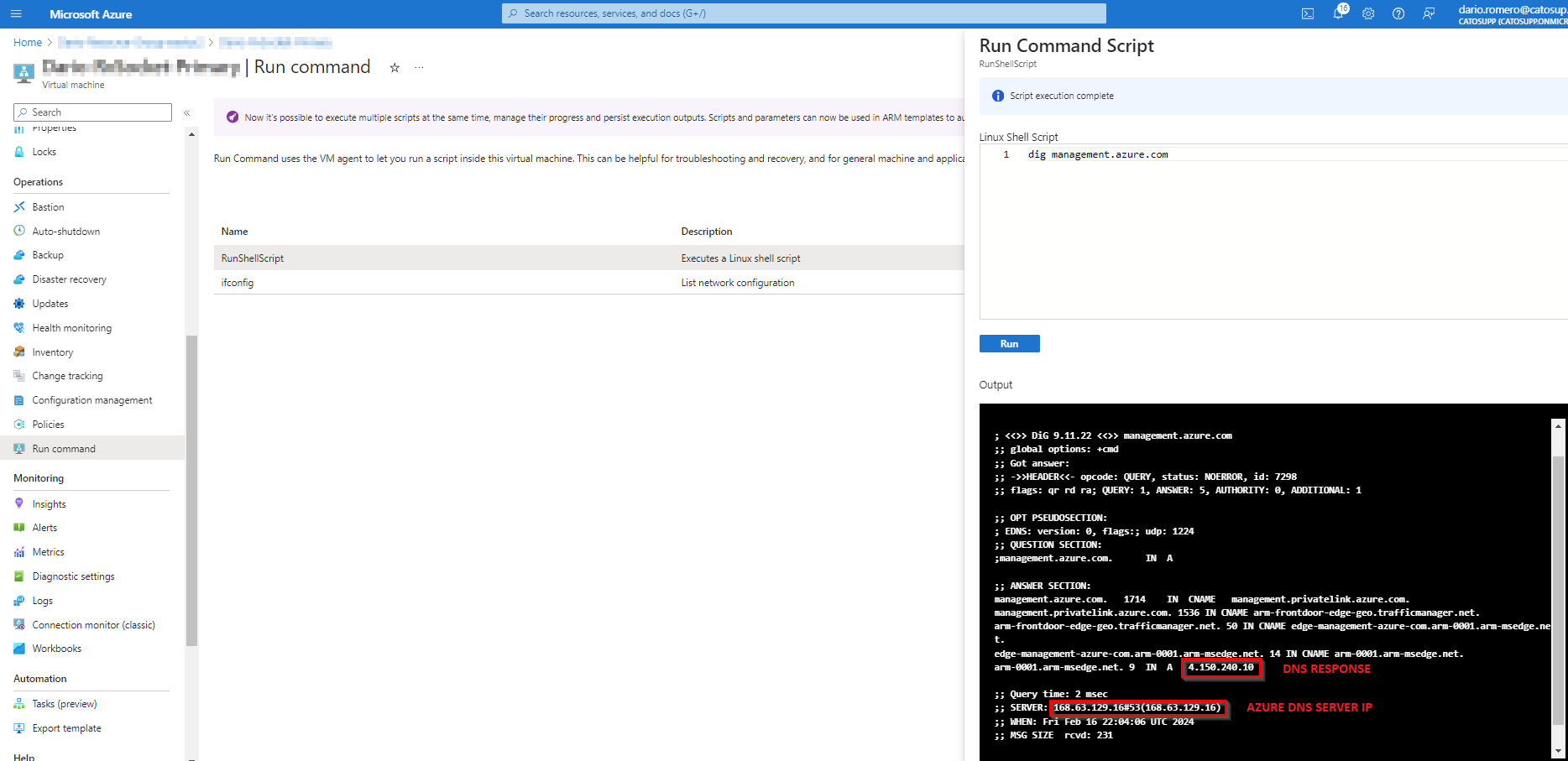Sort by the Name column header
The image size is (1568, 761).
tap(234, 232)
